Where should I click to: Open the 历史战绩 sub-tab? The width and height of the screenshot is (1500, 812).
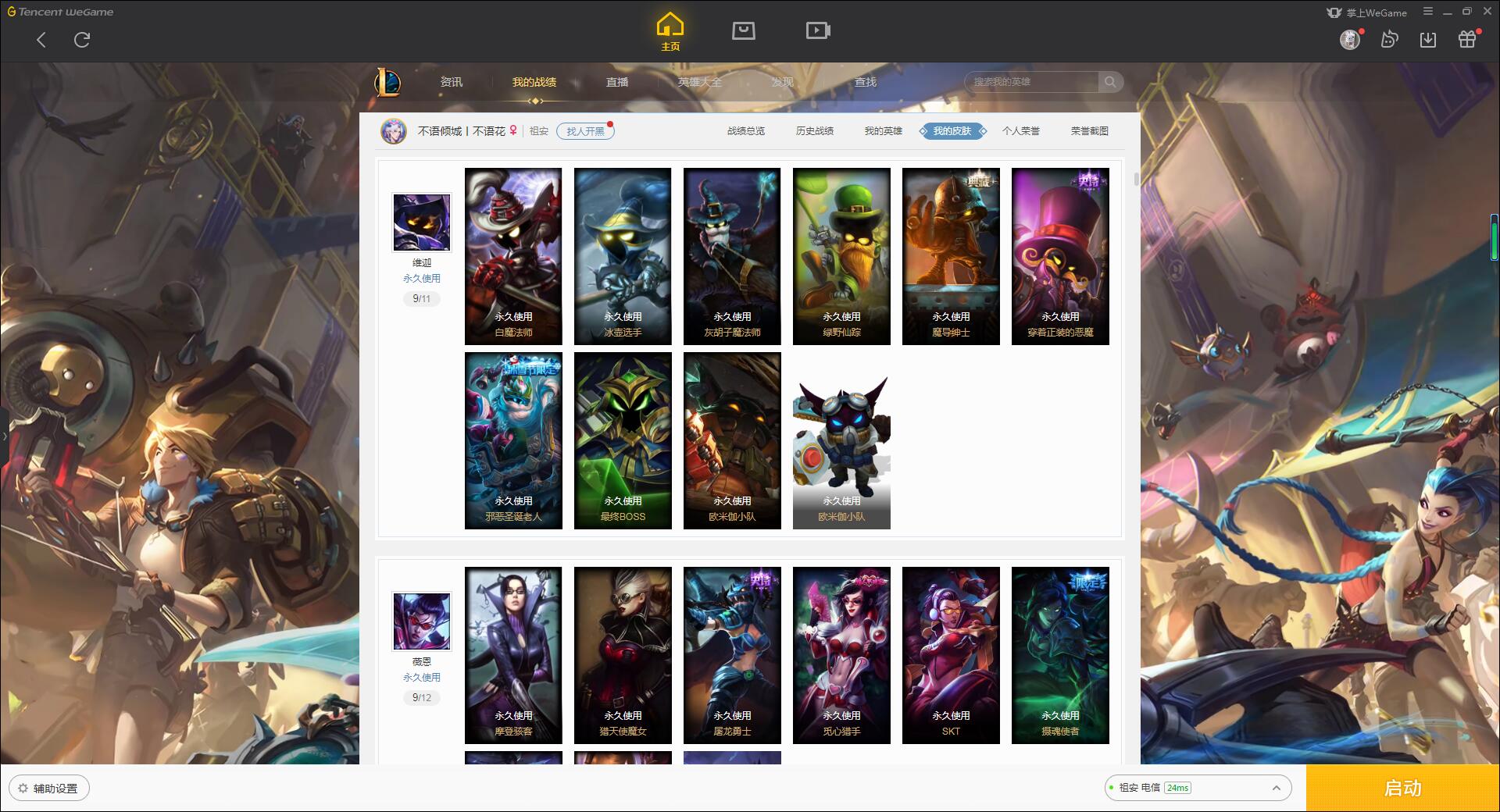pos(815,131)
